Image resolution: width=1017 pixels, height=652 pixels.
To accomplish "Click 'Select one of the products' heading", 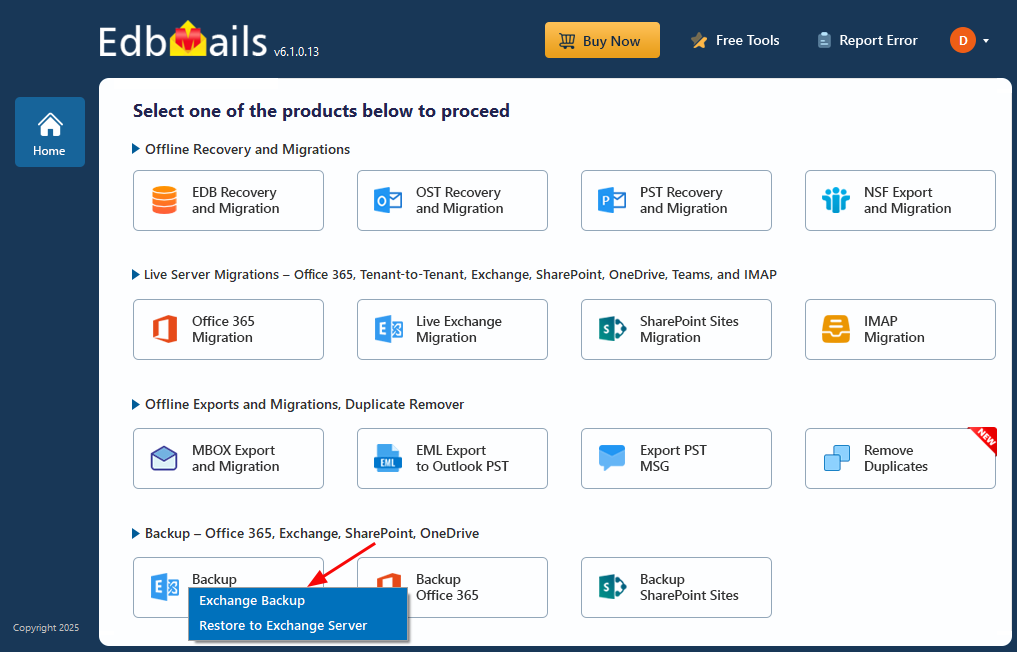I will [x=321, y=111].
